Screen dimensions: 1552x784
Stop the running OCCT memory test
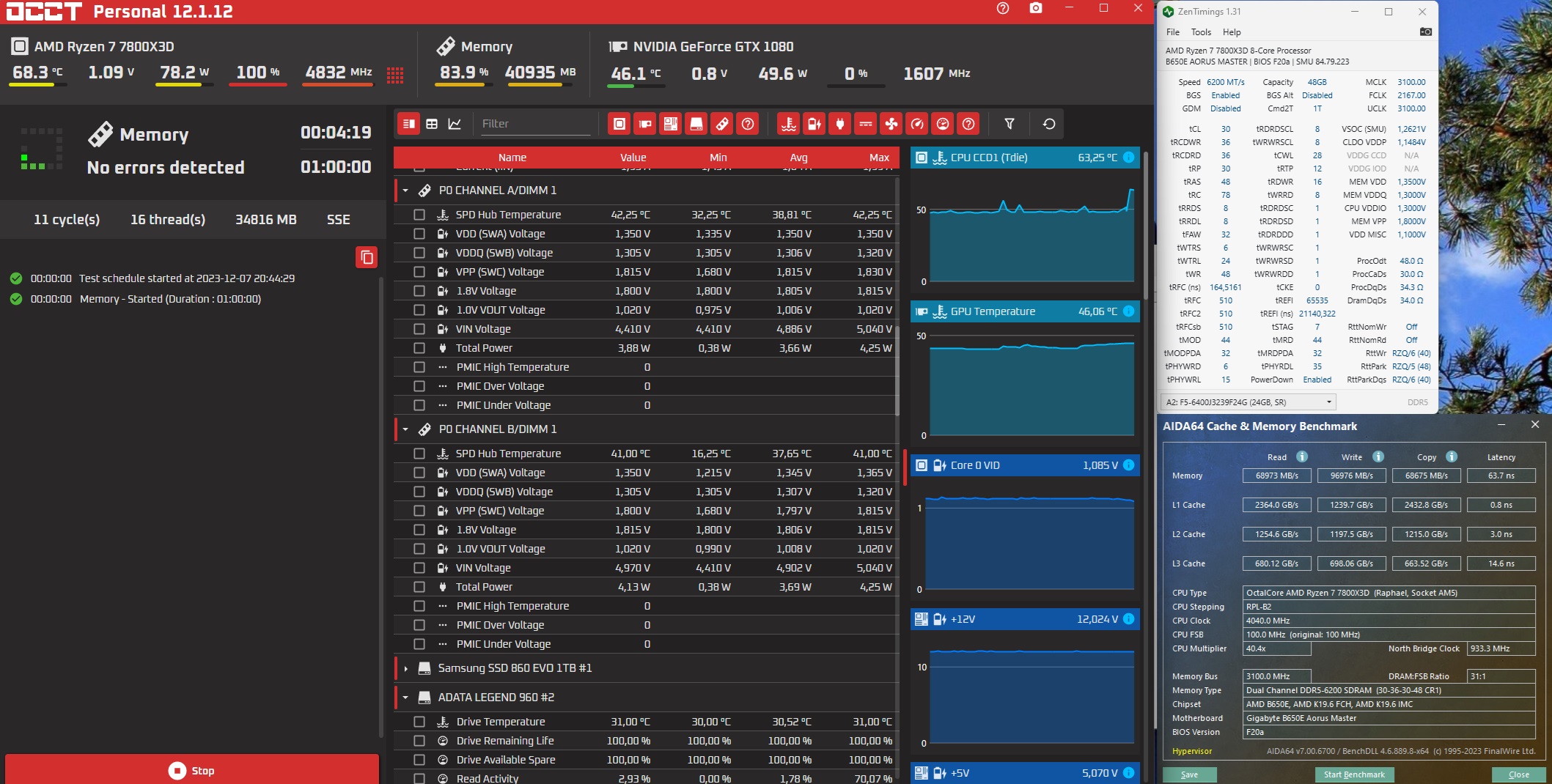(192, 769)
